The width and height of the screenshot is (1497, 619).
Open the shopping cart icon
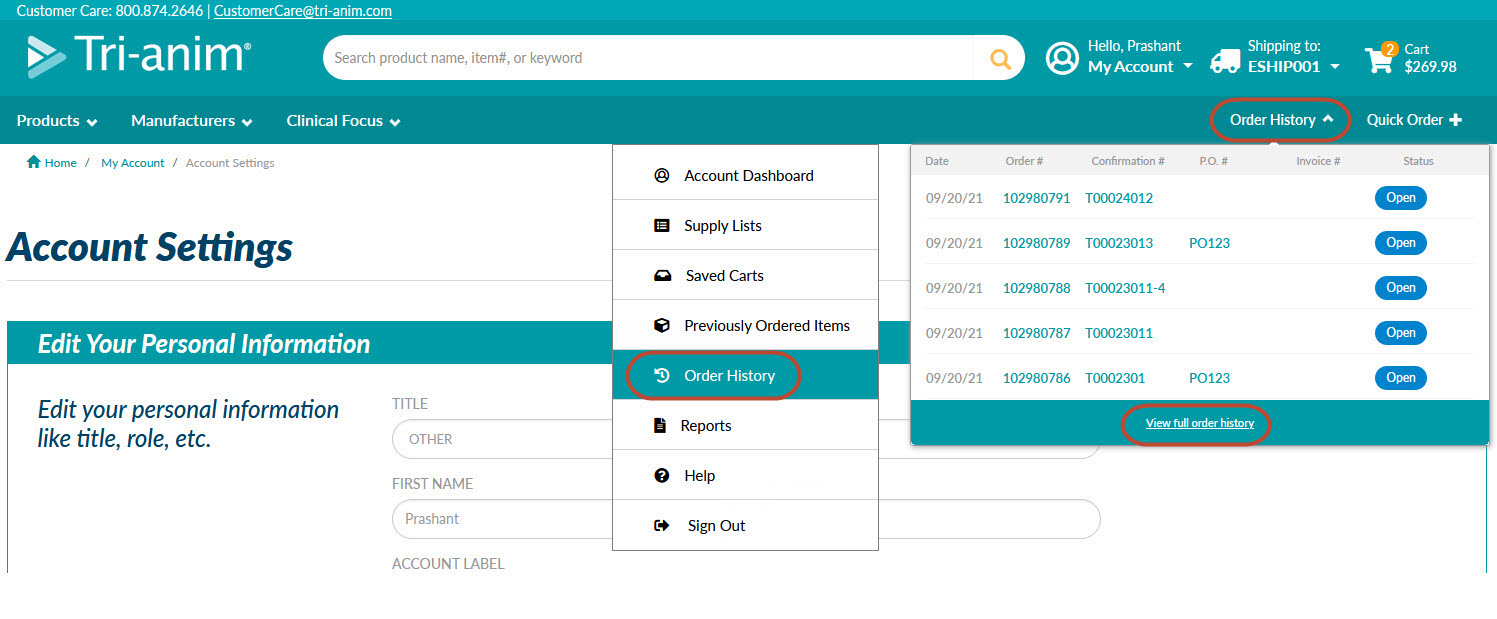1380,58
